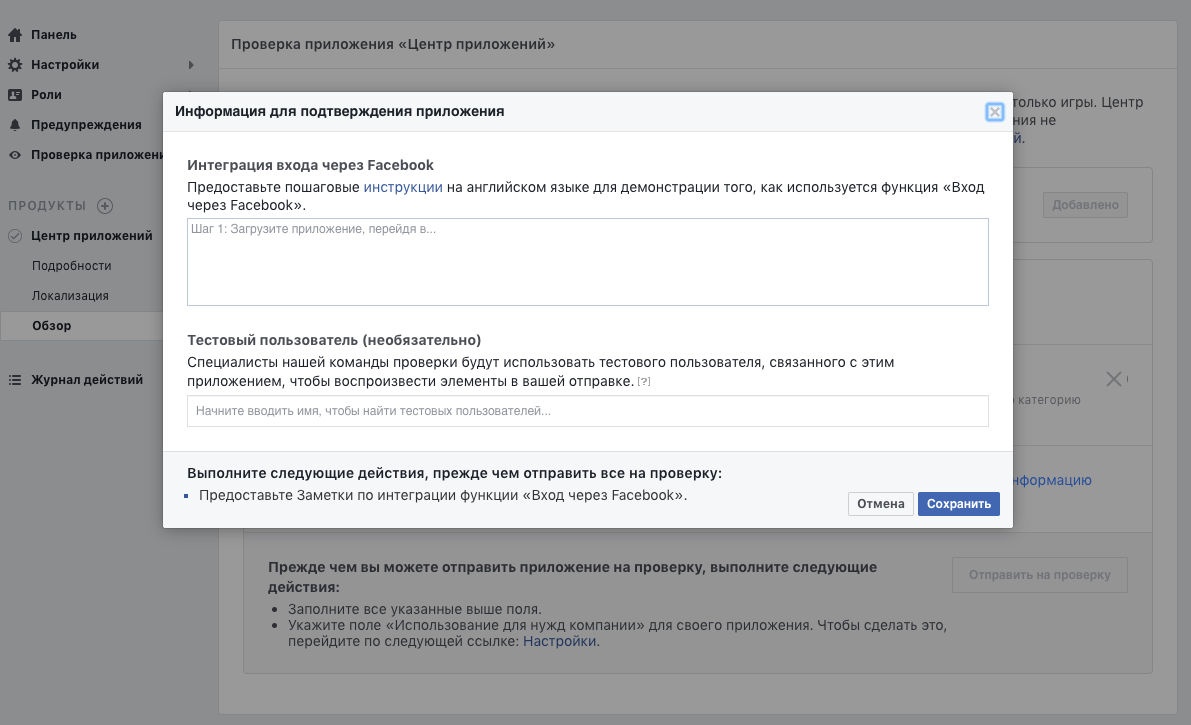Click the text Заполните все указанные выше поля
This screenshot has height=725, width=1191.
(x=415, y=609)
